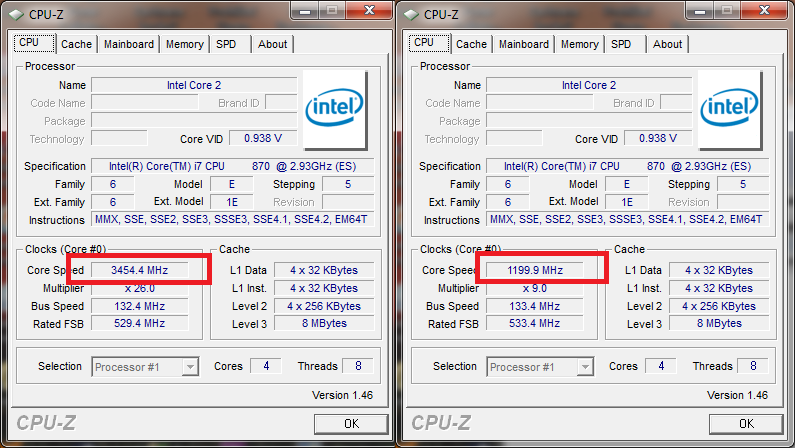
Task: Click Cores value 4 in right window
Action: (x=661, y=366)
